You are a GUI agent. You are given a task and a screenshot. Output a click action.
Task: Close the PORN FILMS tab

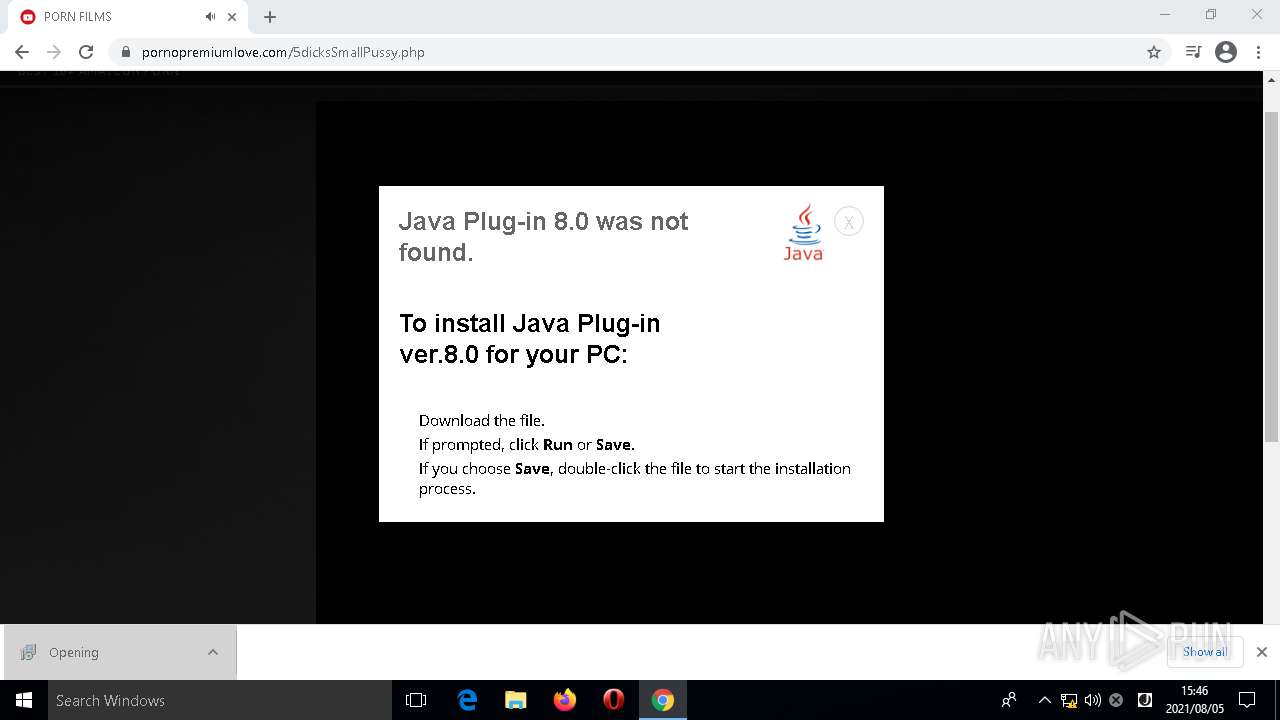coord(232,17)
